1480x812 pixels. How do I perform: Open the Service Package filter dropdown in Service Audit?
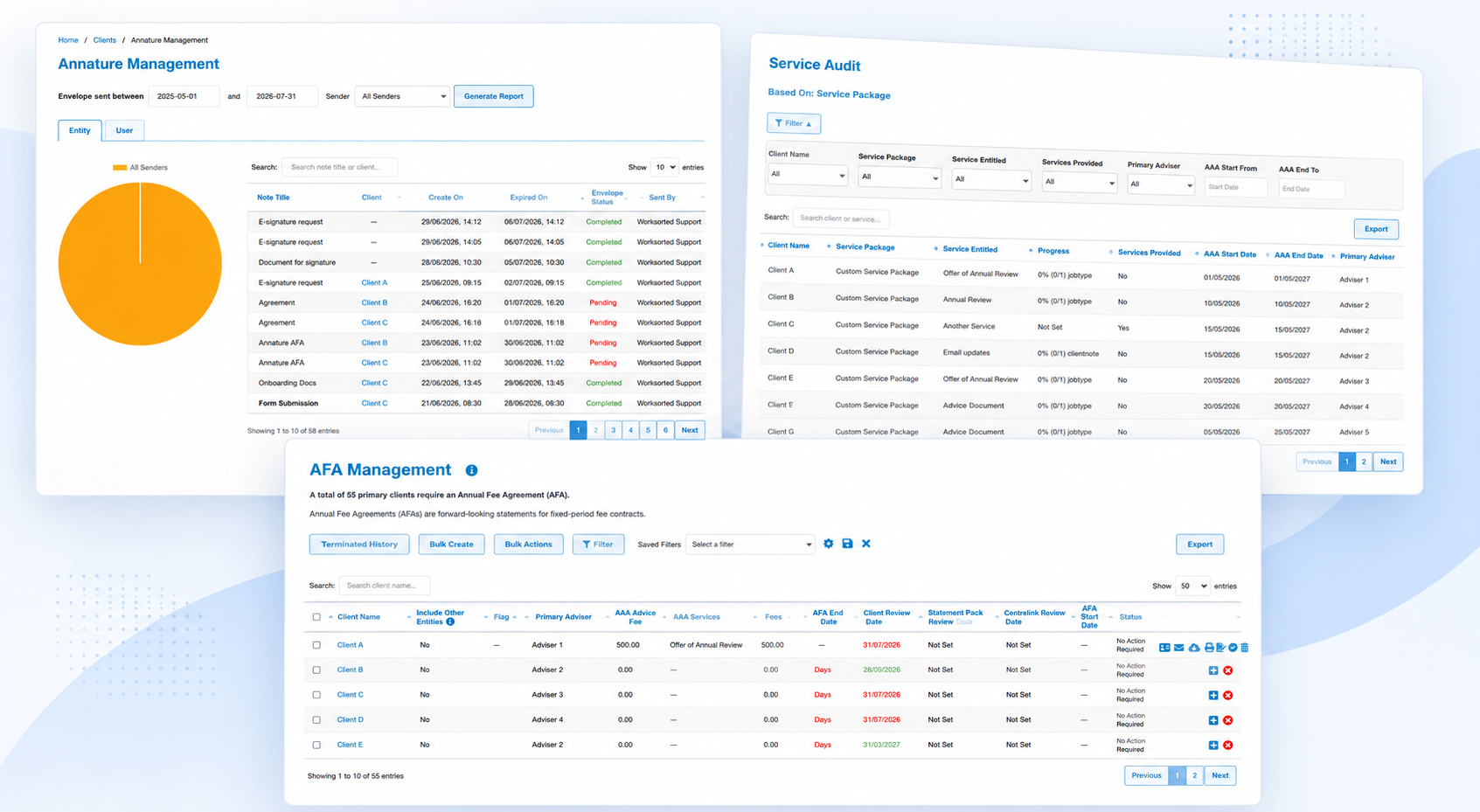coord(900,177)
